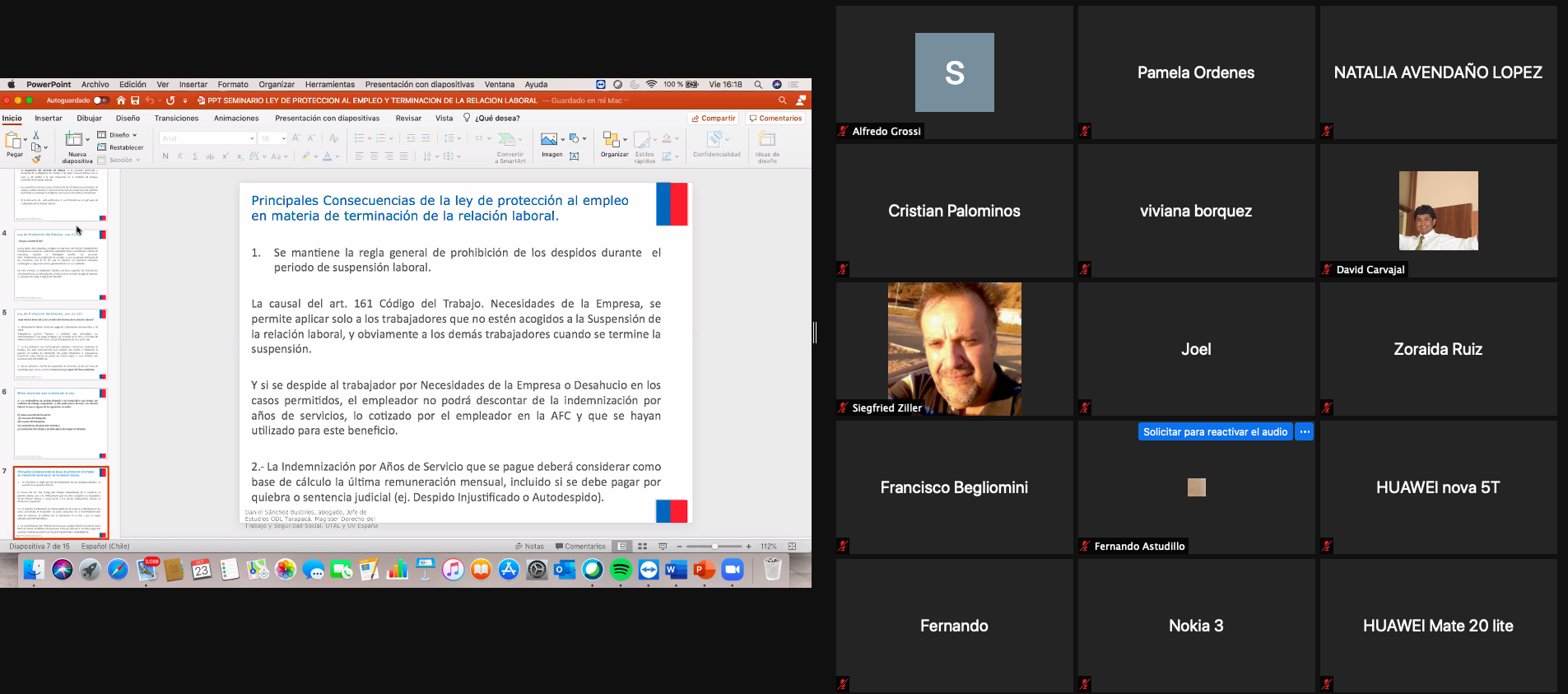1568x694 pixels.
Task: Click the Nueva diapositiva icon
Action: (x=74, y=140)
